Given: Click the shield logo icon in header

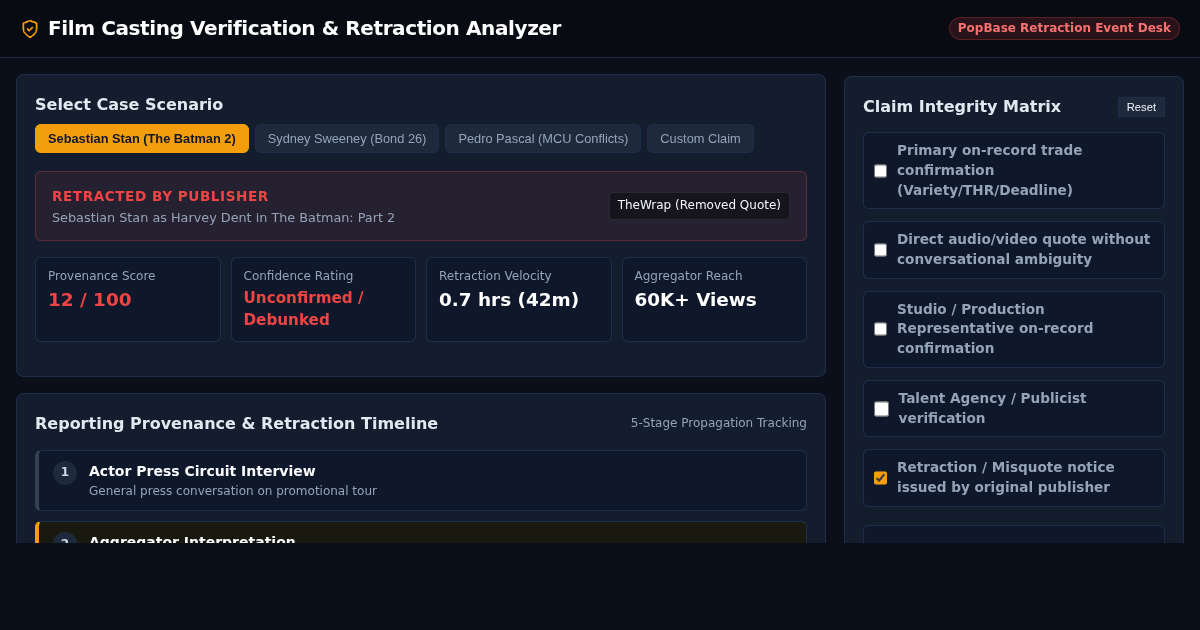Looking at the screenshot, I should pyautogui.click(x=30, y=29).
